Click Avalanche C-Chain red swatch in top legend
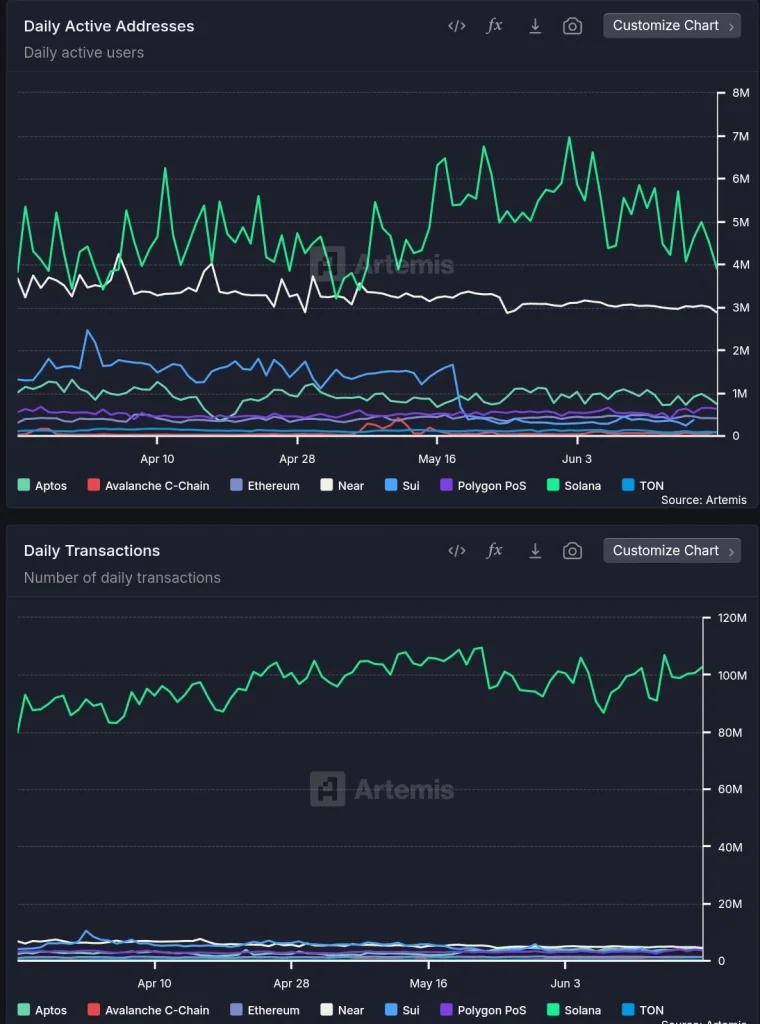The height and width of the screenshot is (1024, 760). click(x=94, y=486)
